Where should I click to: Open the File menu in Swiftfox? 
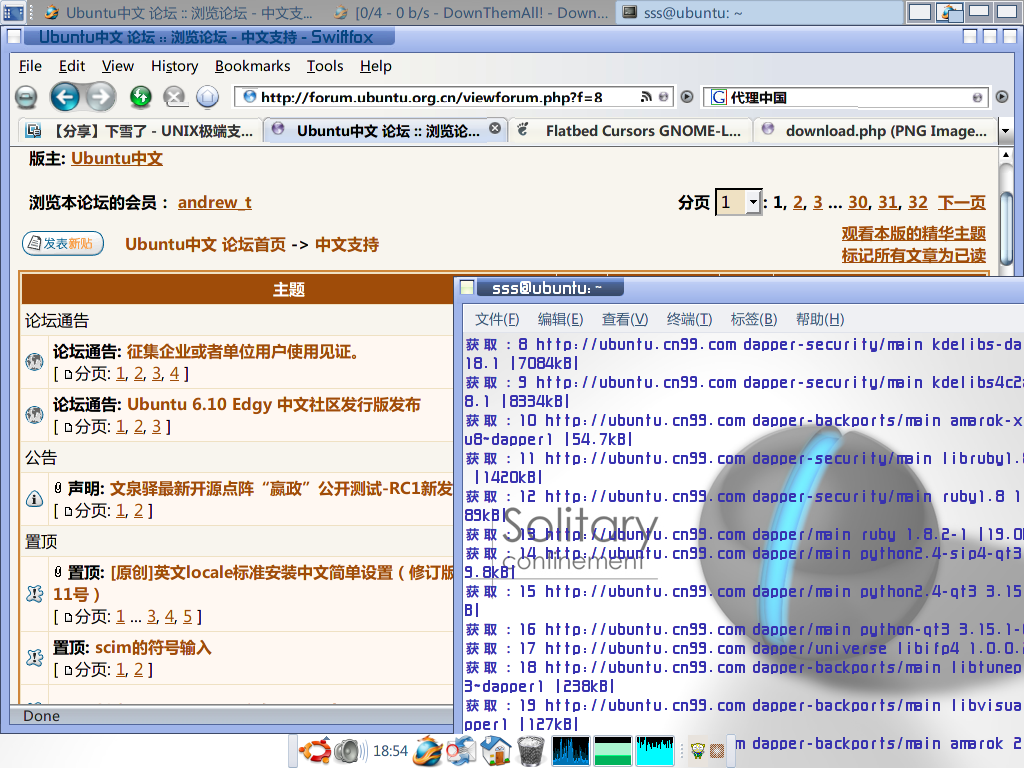point(30,66)
